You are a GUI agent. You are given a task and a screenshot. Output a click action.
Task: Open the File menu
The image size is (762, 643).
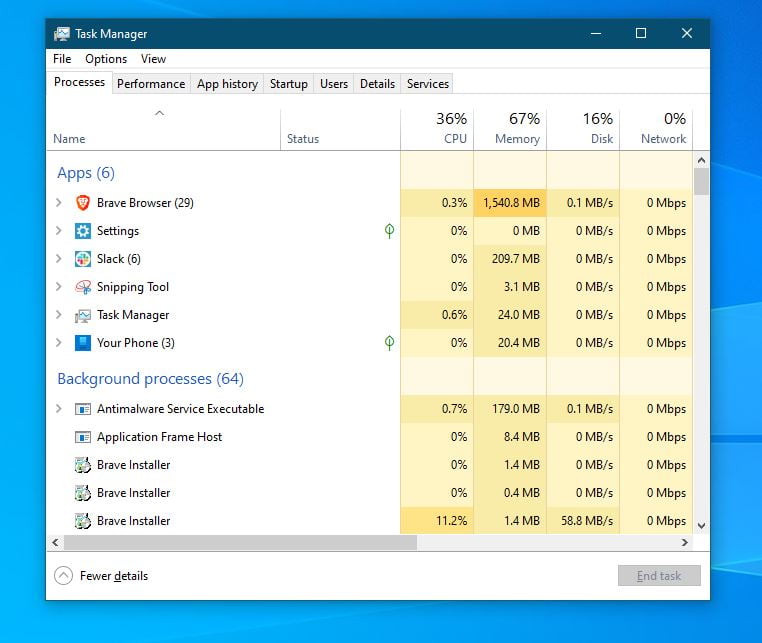(62, 59)
